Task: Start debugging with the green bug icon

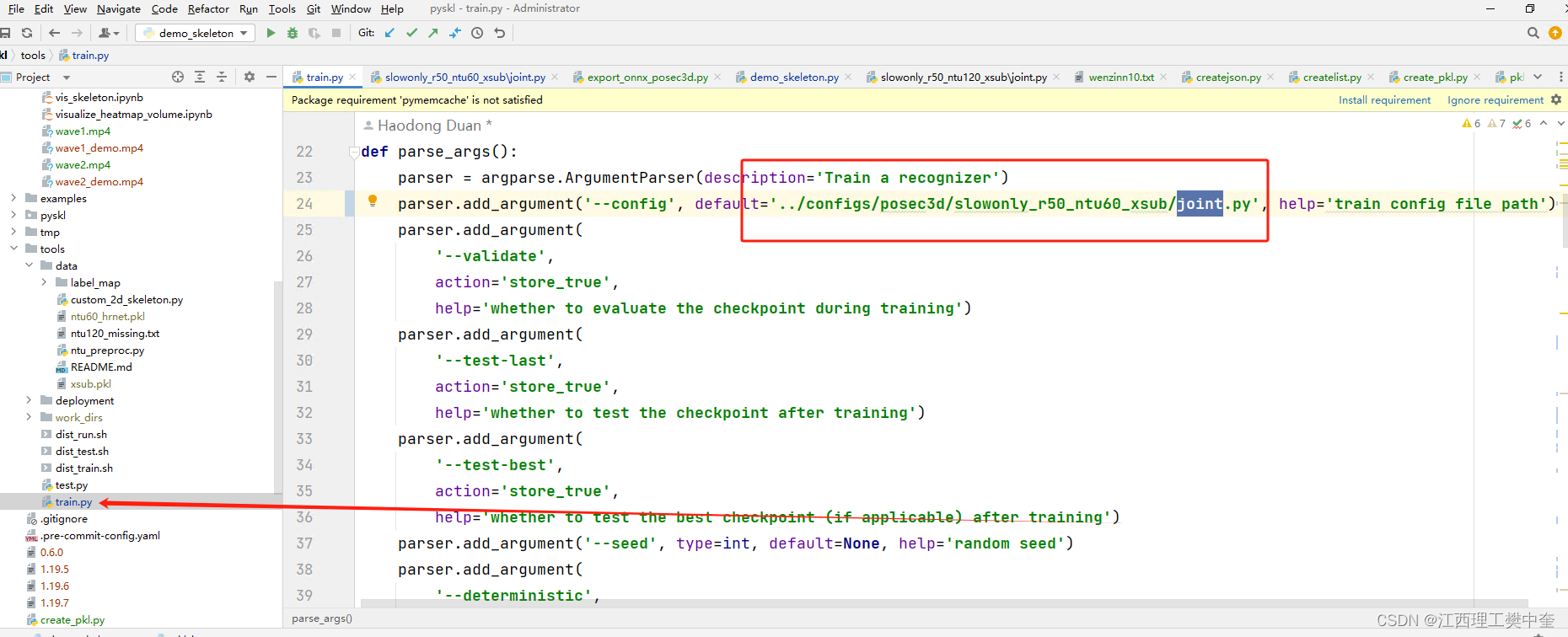Action: [x=293, y=33]
